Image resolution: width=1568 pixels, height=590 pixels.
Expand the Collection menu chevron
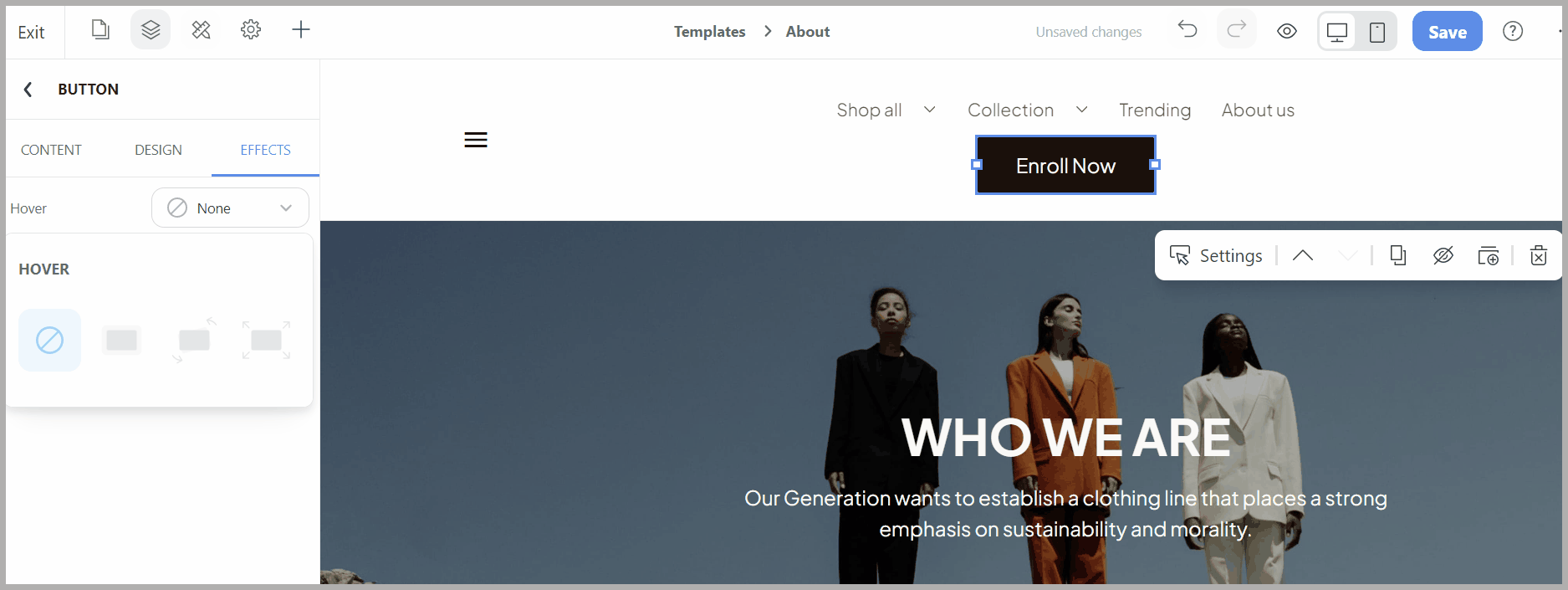[x=1082, y=110]
